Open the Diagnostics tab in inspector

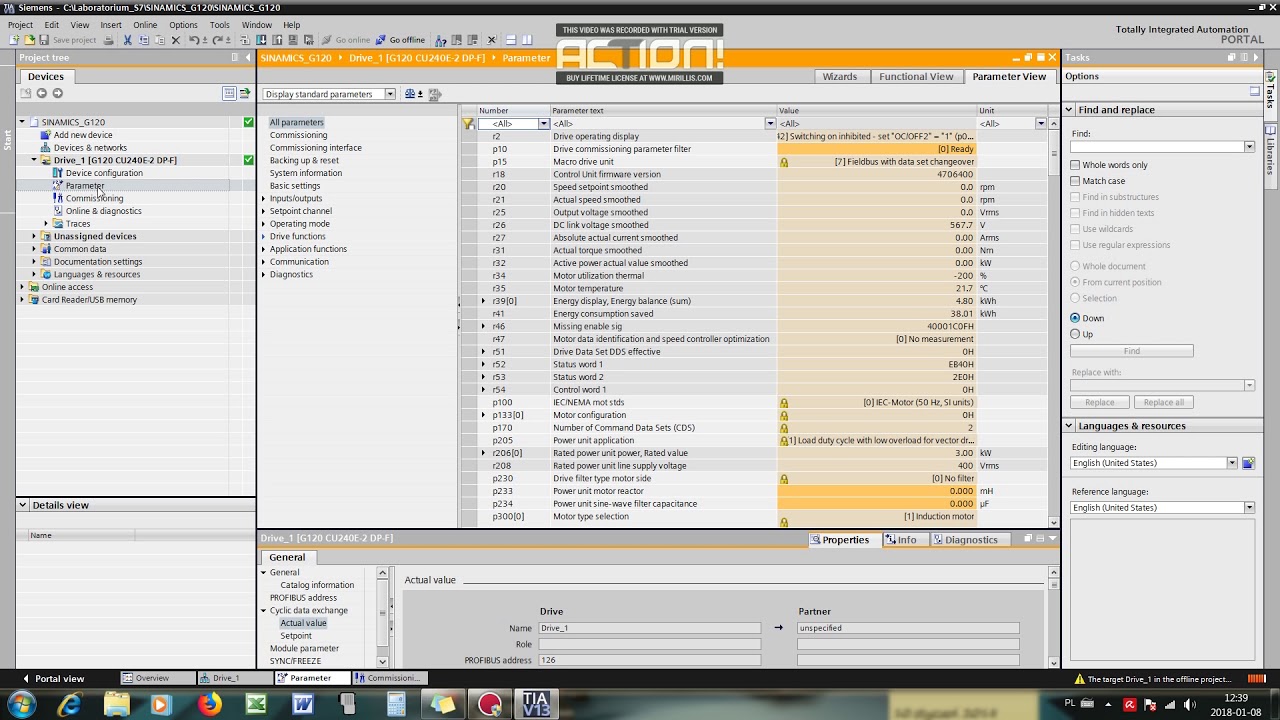tap(965, 540)
